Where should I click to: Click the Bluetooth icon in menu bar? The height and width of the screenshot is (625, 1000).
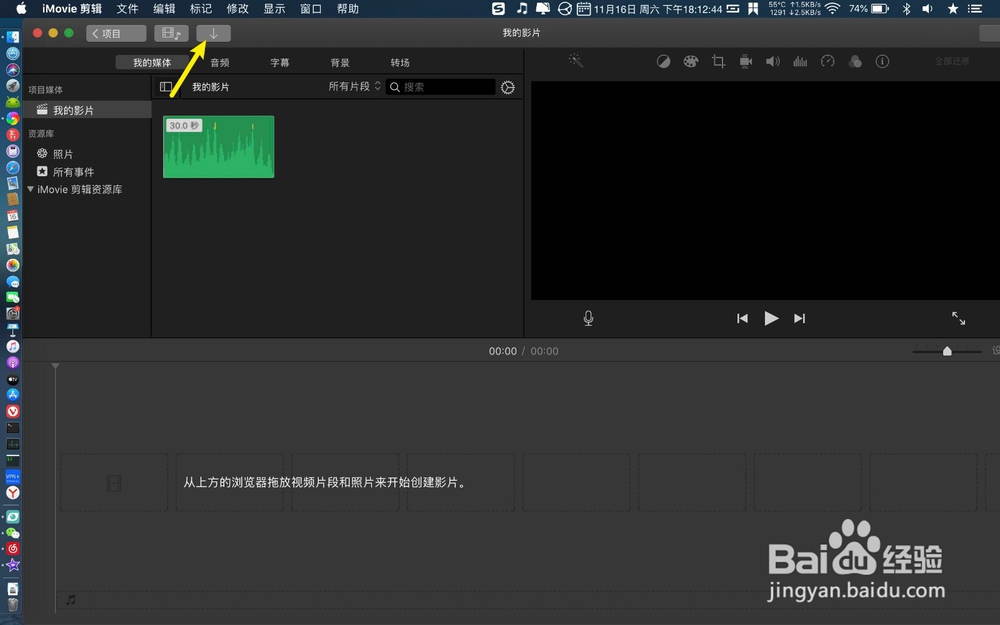(x=906, y=8)
